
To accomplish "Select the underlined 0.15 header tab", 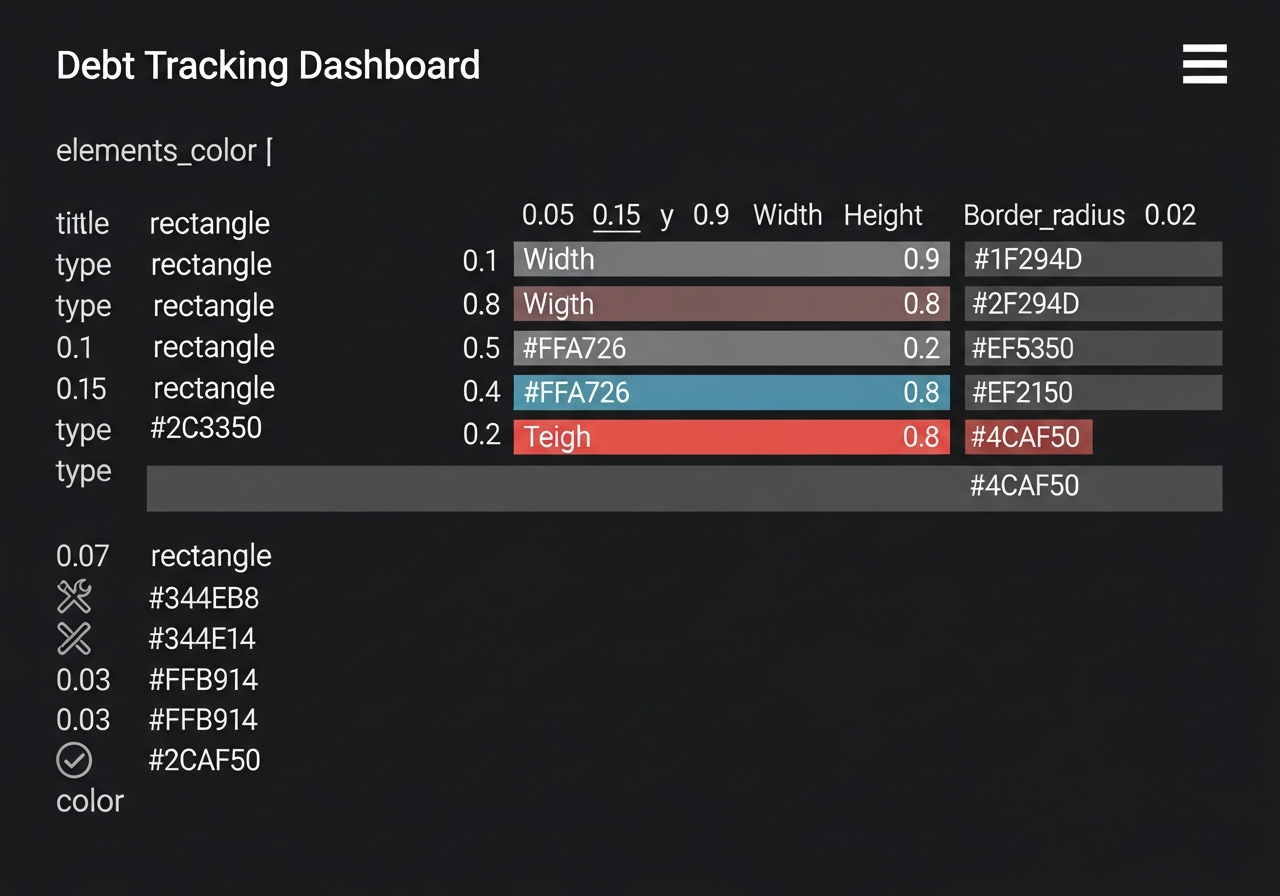I will point(616,215).
